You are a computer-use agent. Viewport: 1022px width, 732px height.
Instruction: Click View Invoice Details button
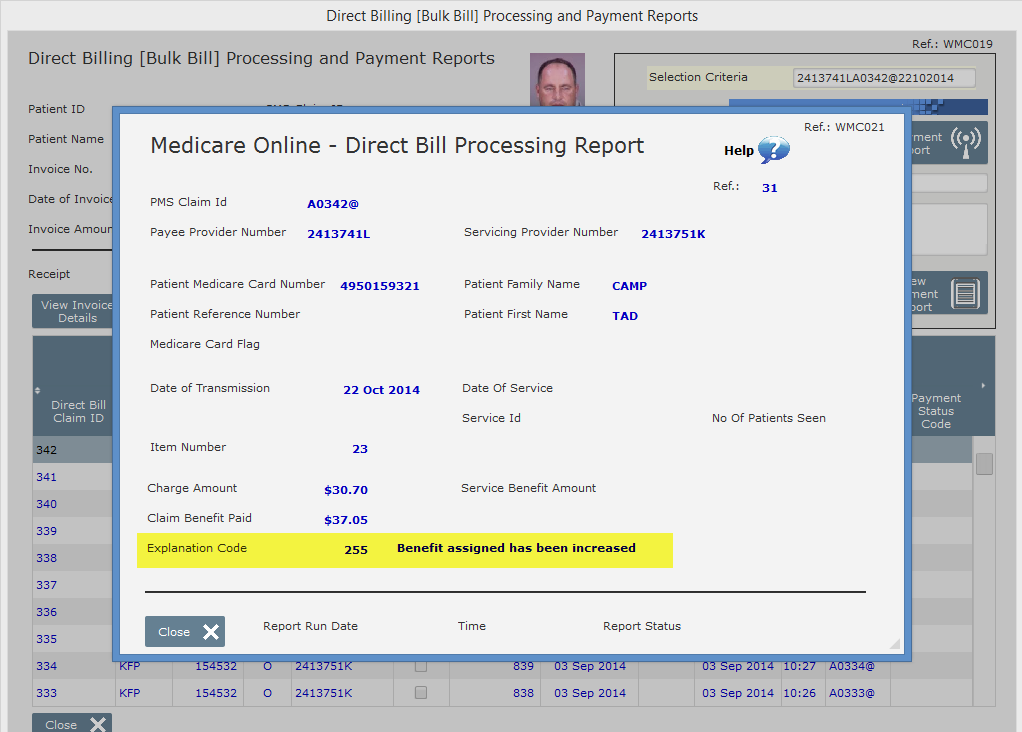(x=73, y=311)
